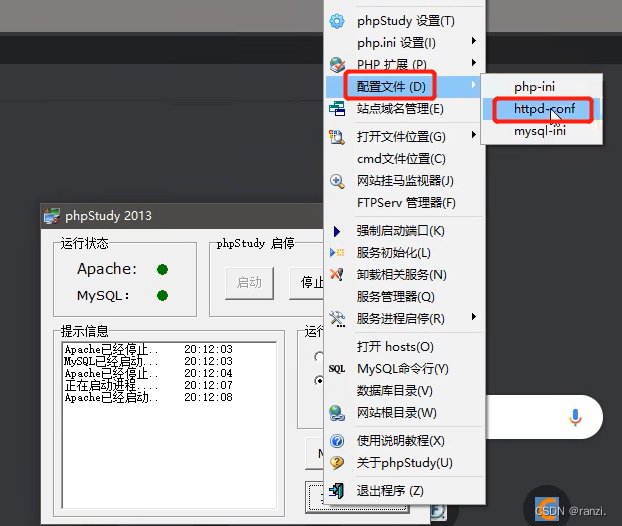622x526 pixels.
Task: Select mysql-ini in the submenu
Action: click(541, 131)
